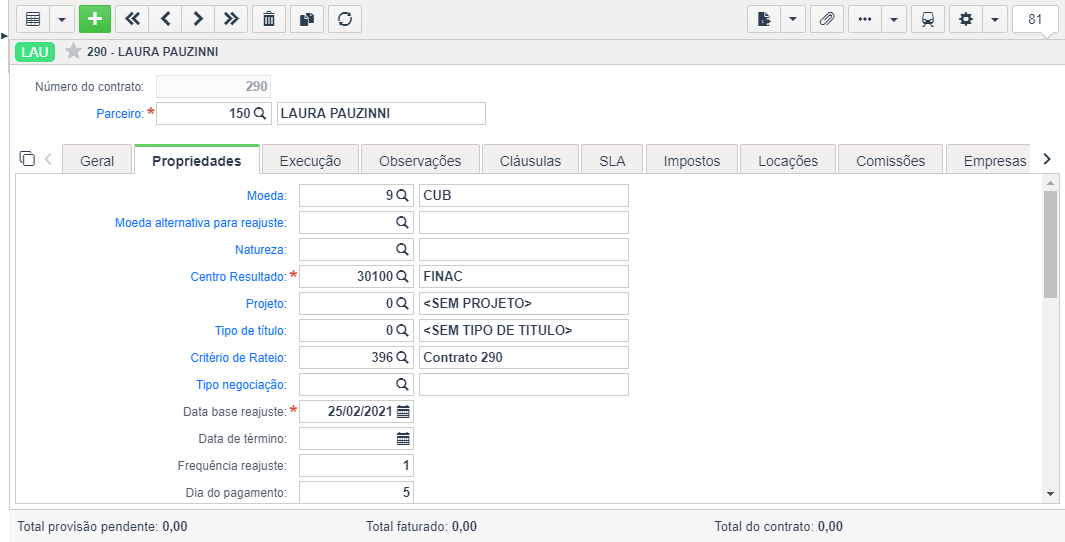Jump to the last record
This screenshot has width=1065, height=542.
tap(231, 19)
